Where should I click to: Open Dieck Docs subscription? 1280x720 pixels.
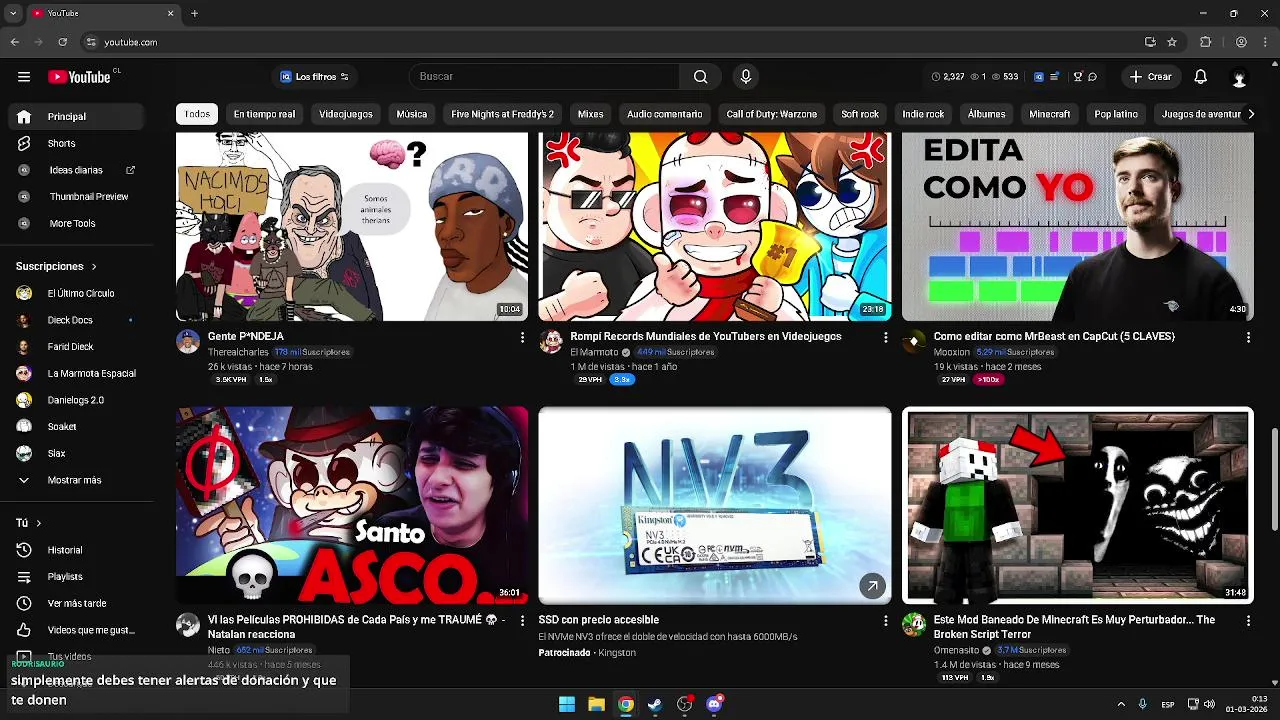pyautogui.click(x=75, y=320)
